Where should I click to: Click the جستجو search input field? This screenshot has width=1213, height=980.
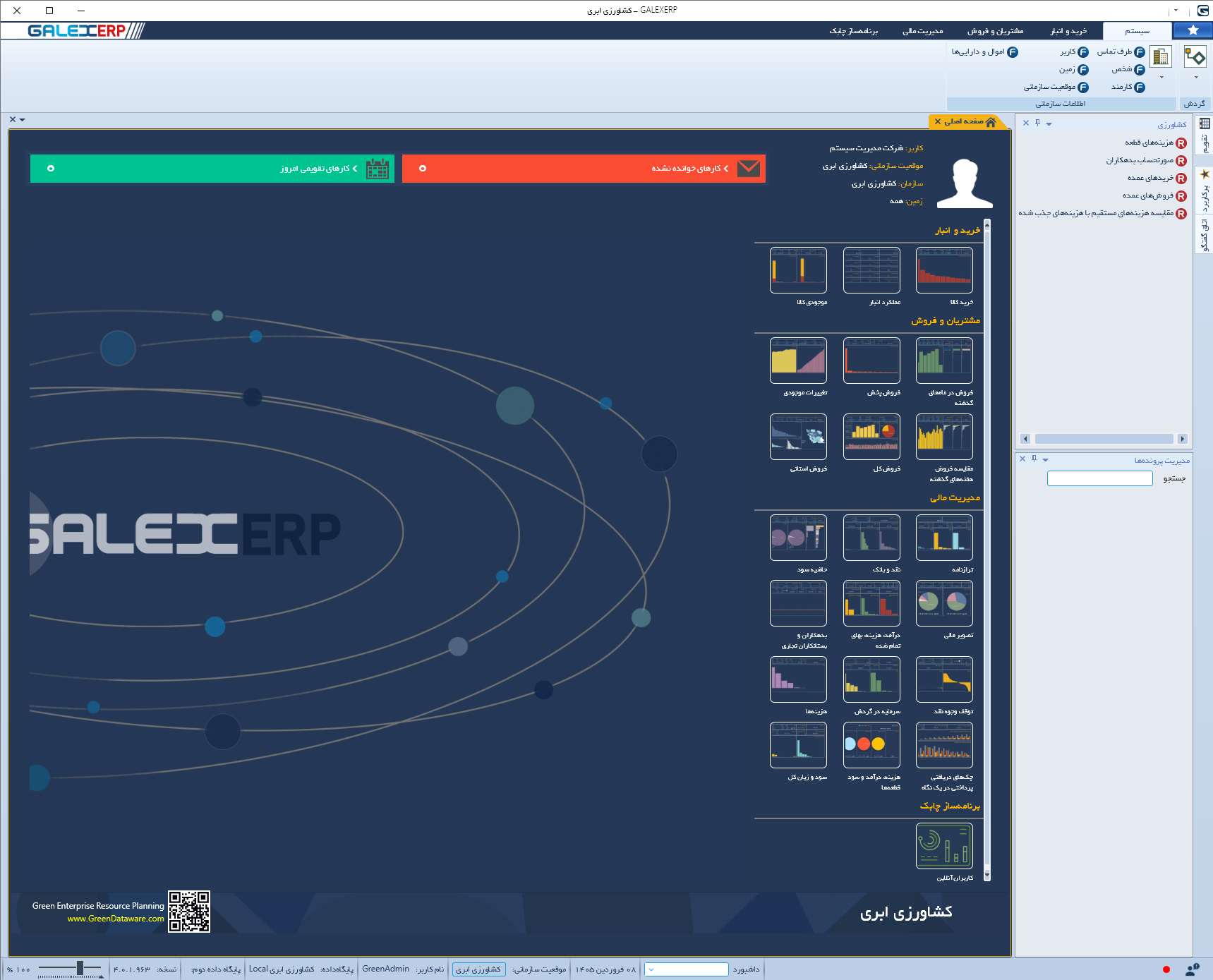point(1100,478)
